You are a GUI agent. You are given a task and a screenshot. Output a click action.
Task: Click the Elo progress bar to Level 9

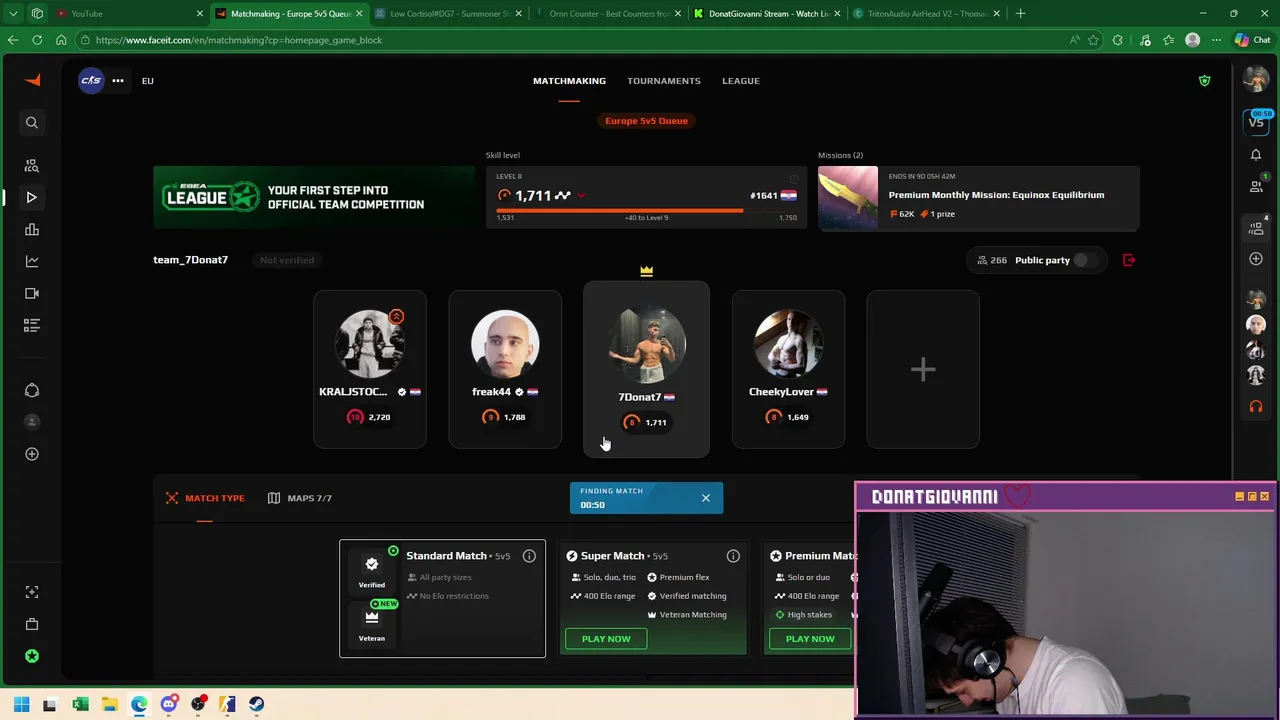pyautogui.click(x=646, y=210)
